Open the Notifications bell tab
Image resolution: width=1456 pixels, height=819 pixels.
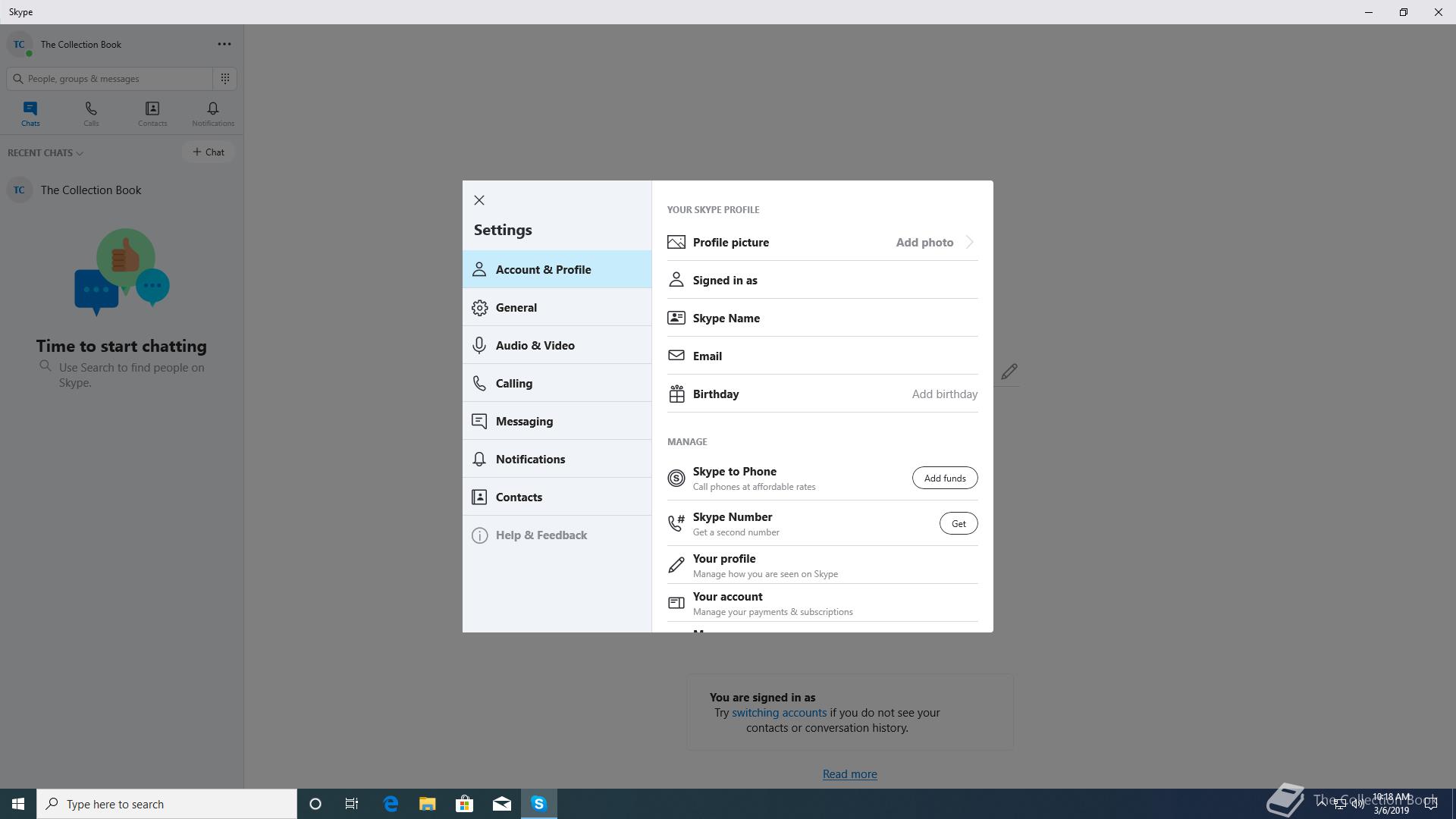coord(213,114)
